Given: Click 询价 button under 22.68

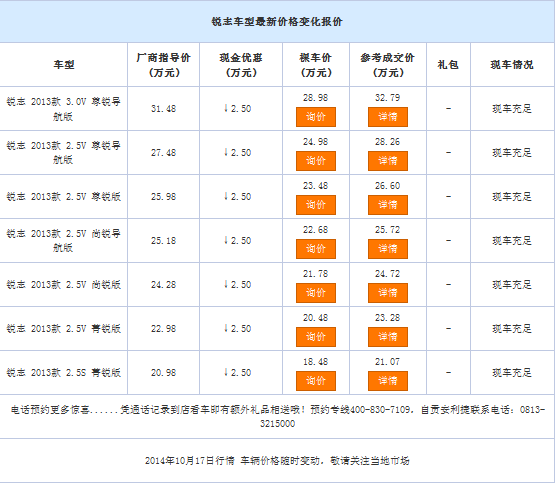Looking at the screenshot, I should coord(316,249).
